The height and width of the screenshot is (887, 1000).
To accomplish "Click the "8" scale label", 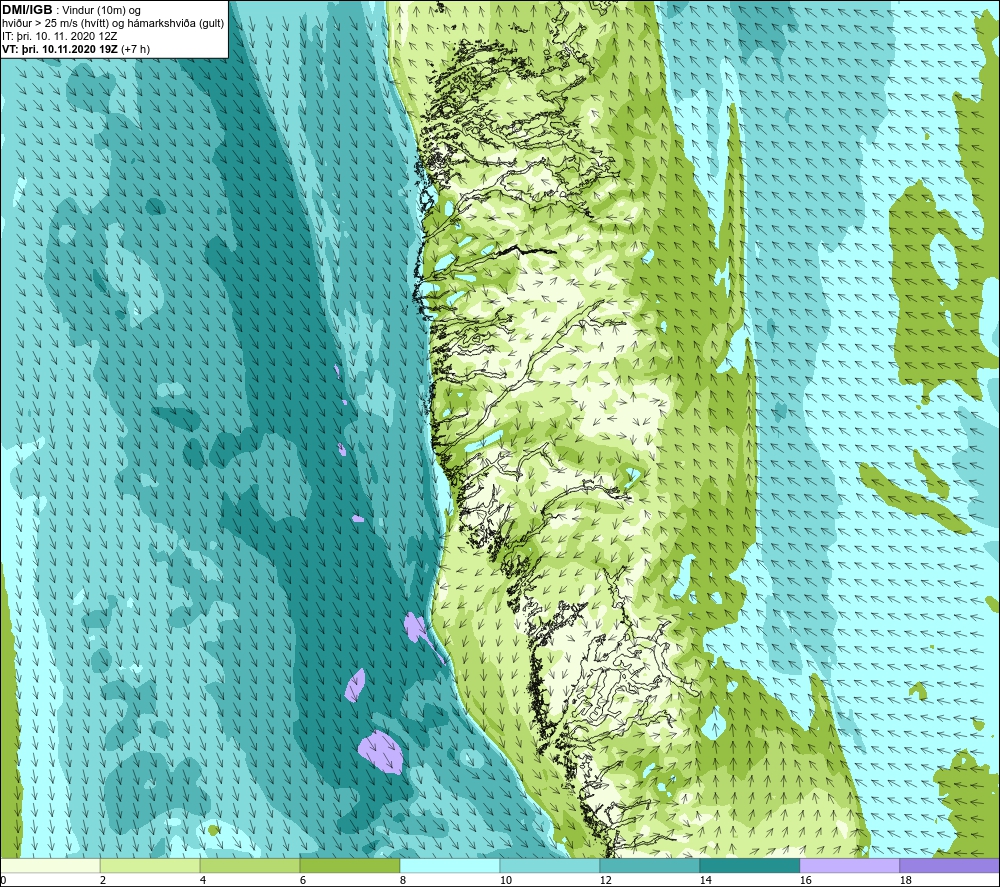I will [403, 880].
